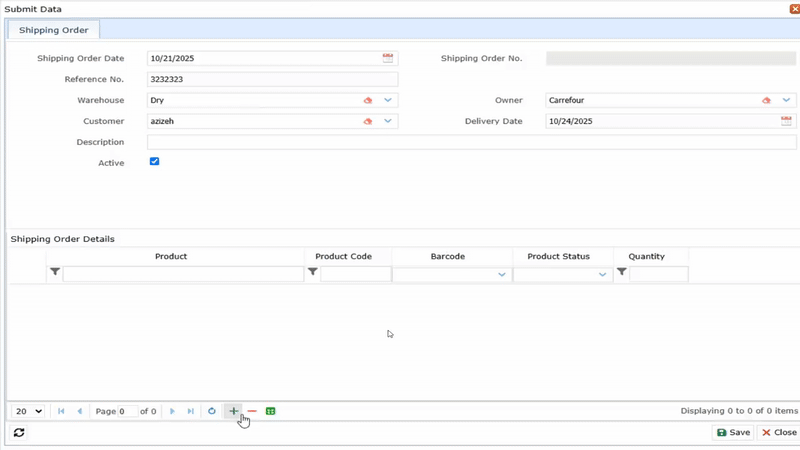Screen dimensions: 800x450
Task: Open the page size selector showing 20
Action: pos(28,411)
